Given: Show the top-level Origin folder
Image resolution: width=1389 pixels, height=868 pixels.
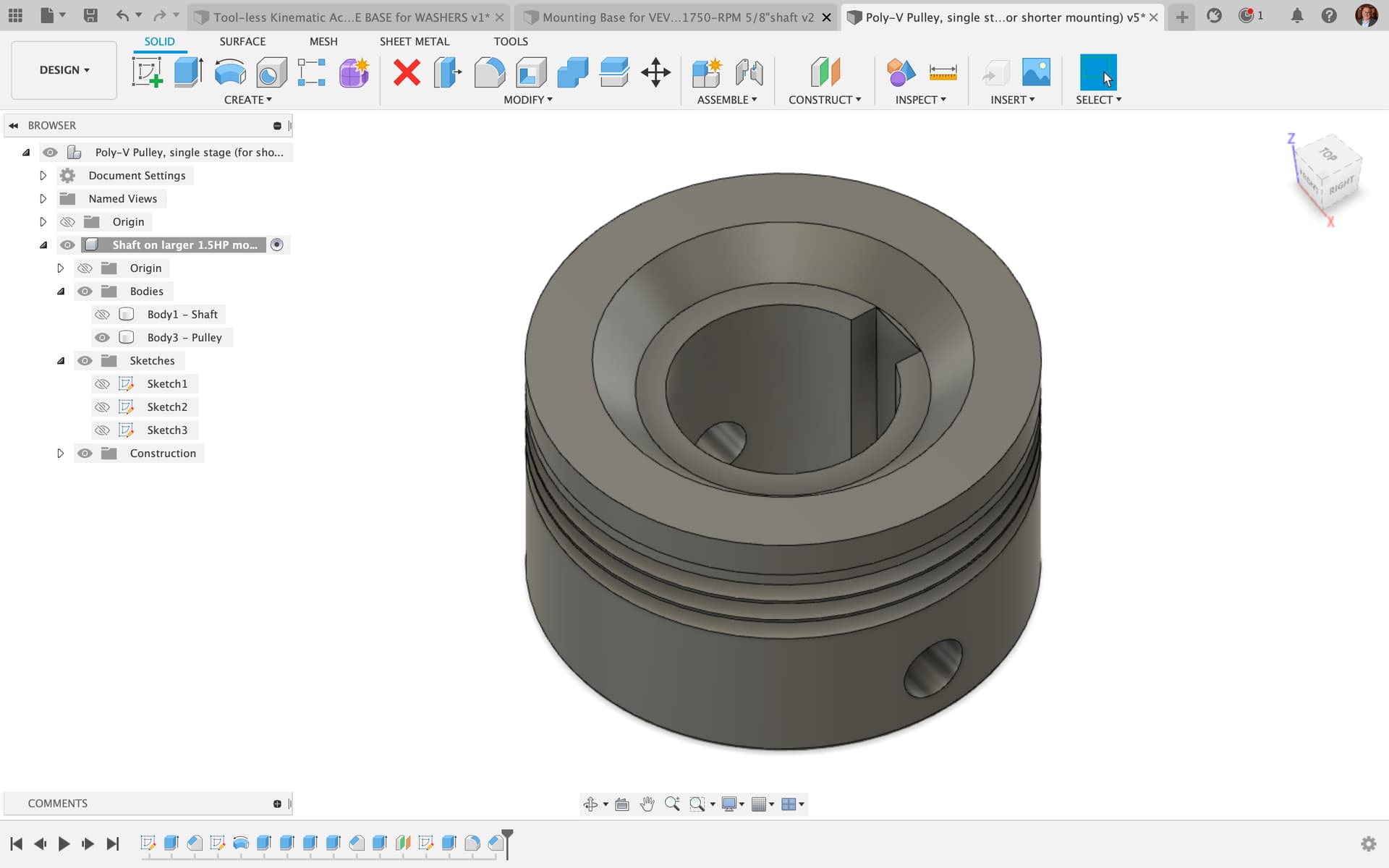Looking at the screenshot, I should pyautogui.click(x=67, y=221).
